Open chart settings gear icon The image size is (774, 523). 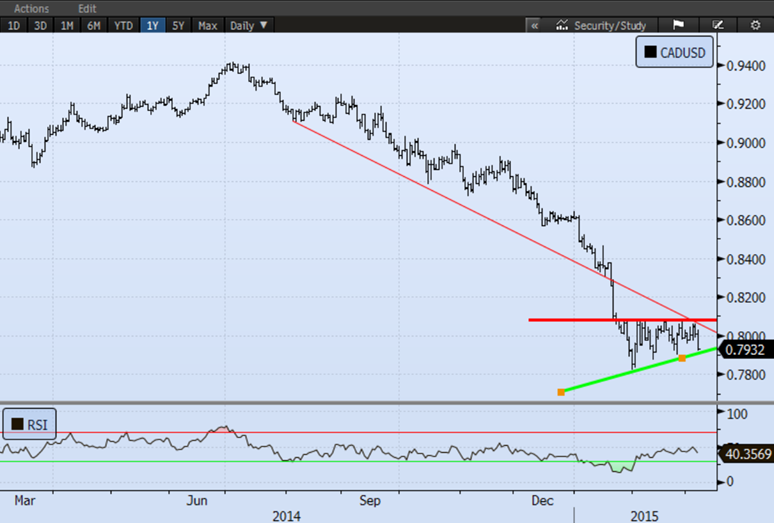pos(755,25)
